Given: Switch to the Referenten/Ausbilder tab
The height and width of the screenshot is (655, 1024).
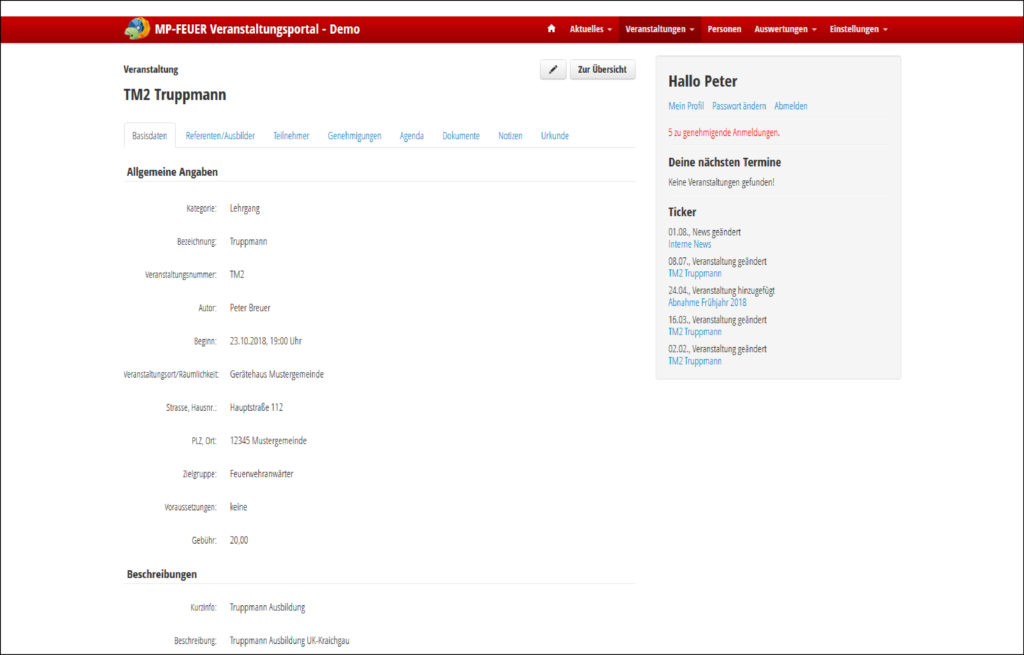Looking at the screenshot, I should 220,136.
